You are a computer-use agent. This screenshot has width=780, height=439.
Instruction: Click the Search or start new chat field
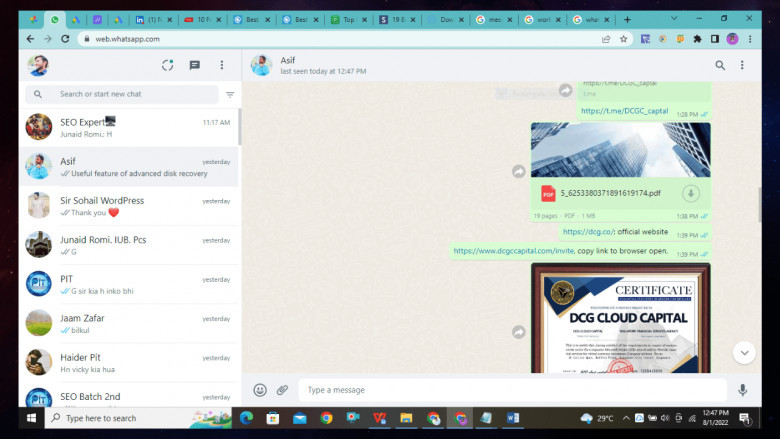(x=122, y=94)
